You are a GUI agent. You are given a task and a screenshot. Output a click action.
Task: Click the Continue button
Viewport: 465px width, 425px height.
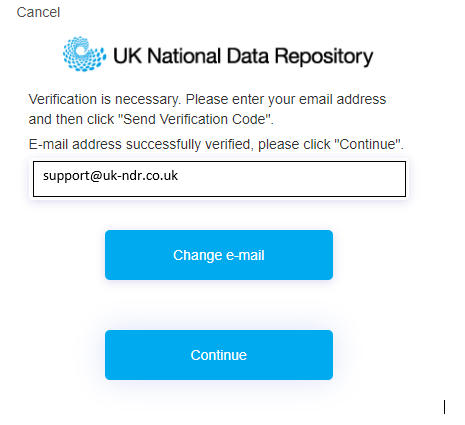point(219,355)
